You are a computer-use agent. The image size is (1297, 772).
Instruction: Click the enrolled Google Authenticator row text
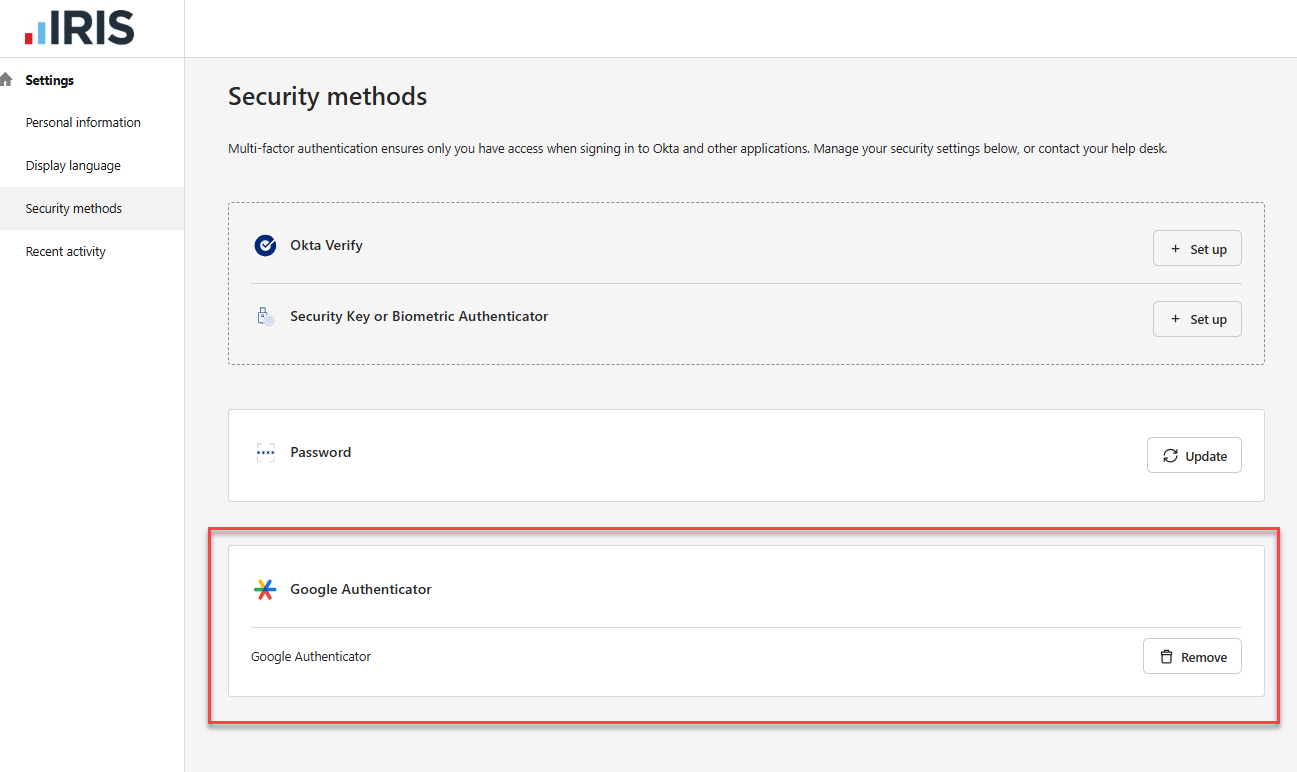[x=311, y=657]
